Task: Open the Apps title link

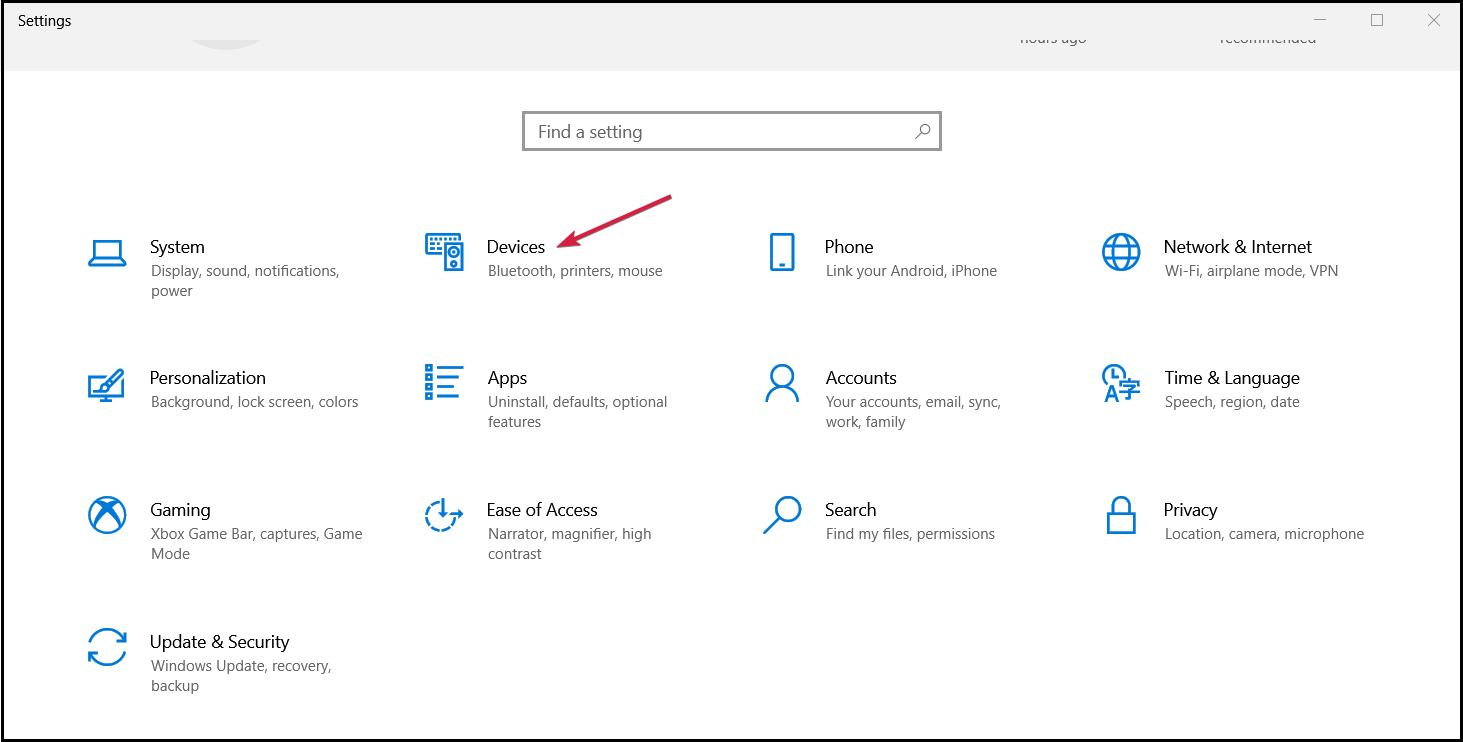Action: pyautogui.click(x=507, y=379)
